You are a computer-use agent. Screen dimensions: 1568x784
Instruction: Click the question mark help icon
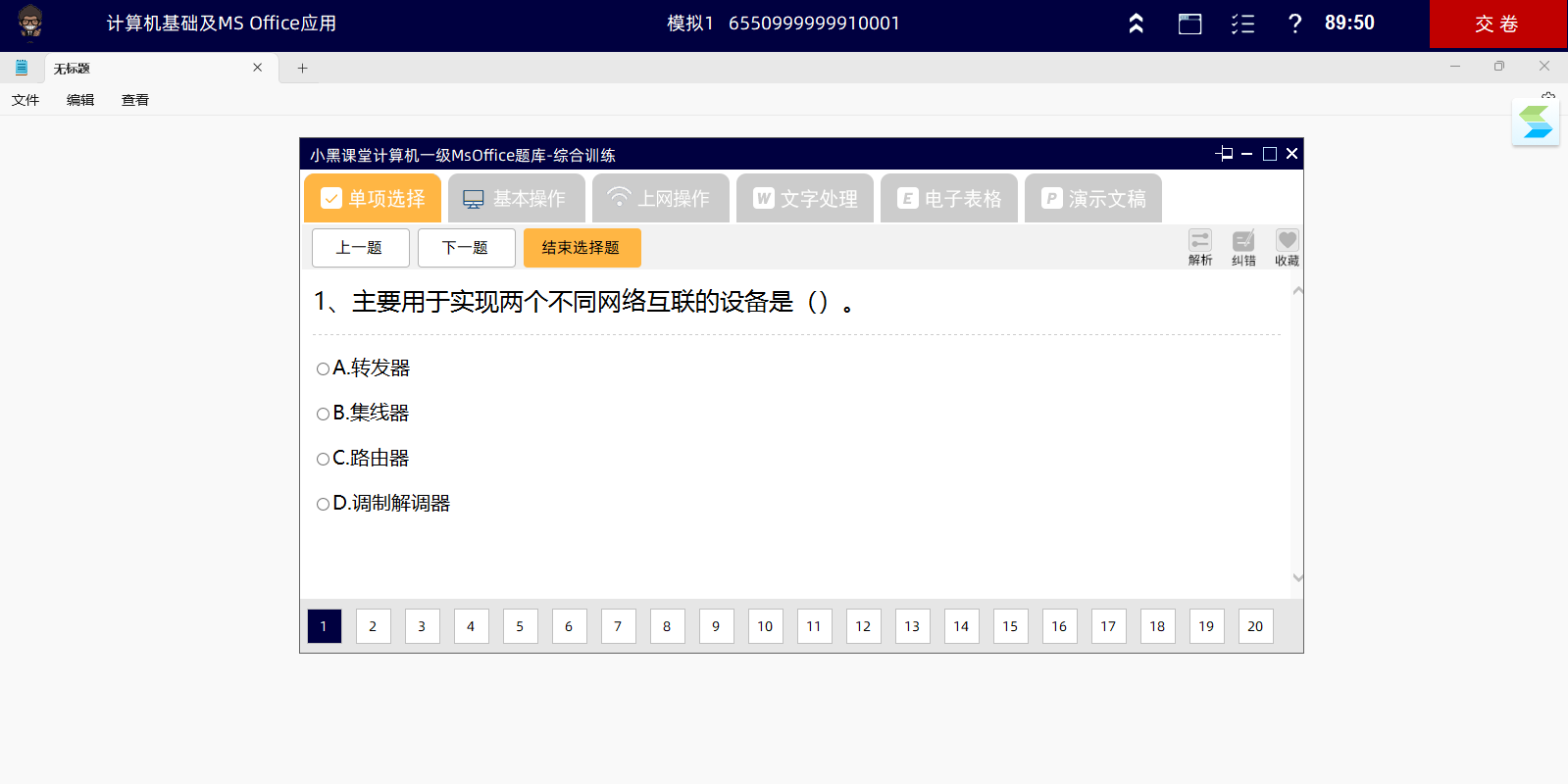click(x=1294, y=24)
